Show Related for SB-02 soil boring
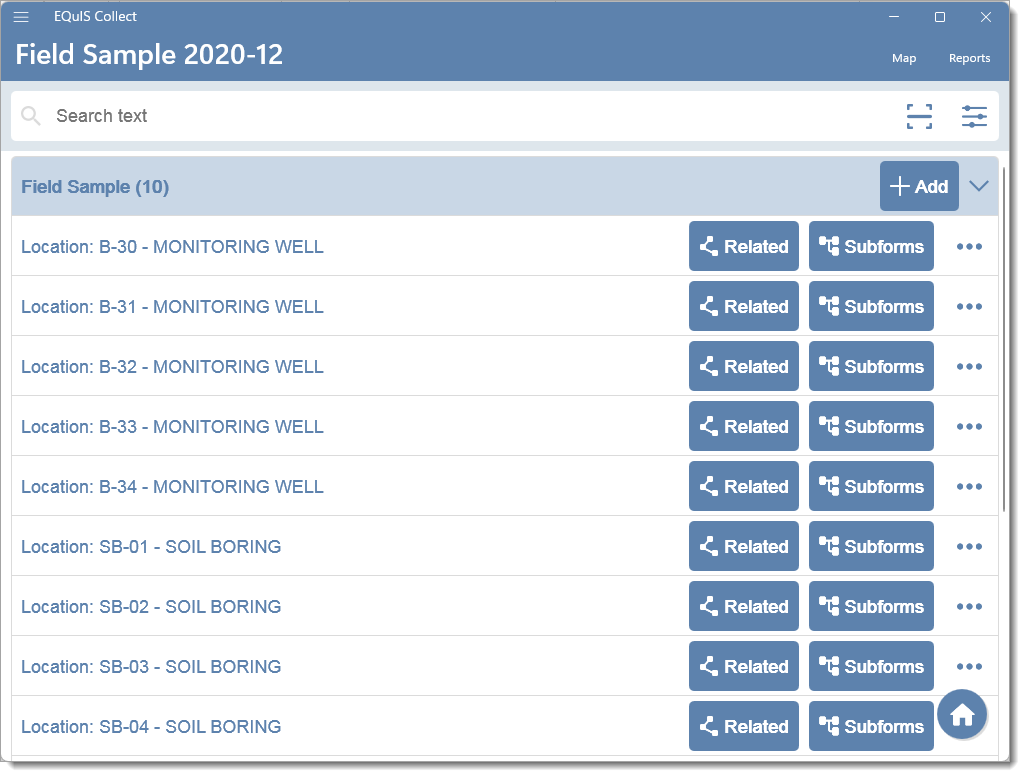The height and width of the screenshot is (777, 1025). 744,606
